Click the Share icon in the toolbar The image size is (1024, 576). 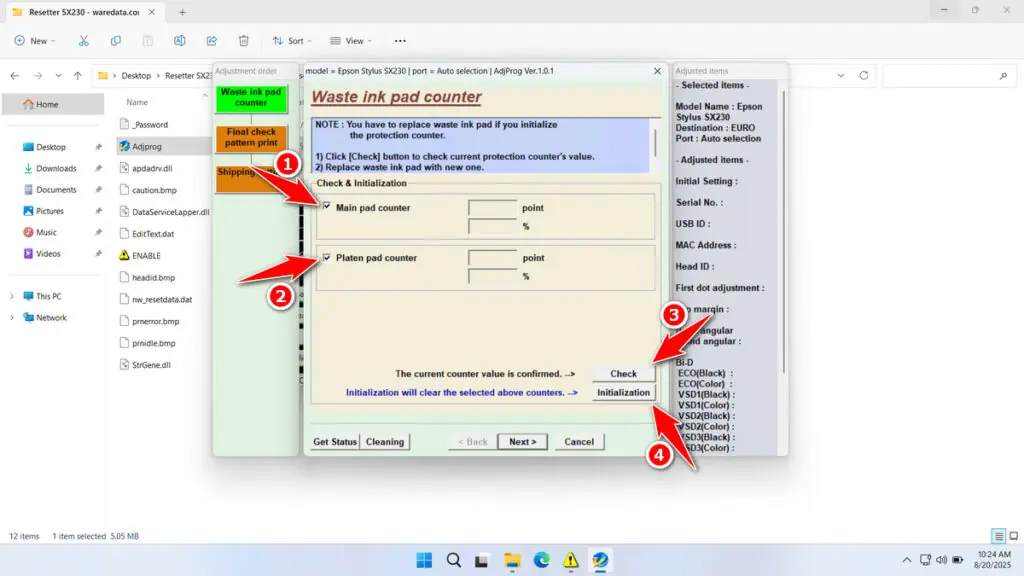211,40
